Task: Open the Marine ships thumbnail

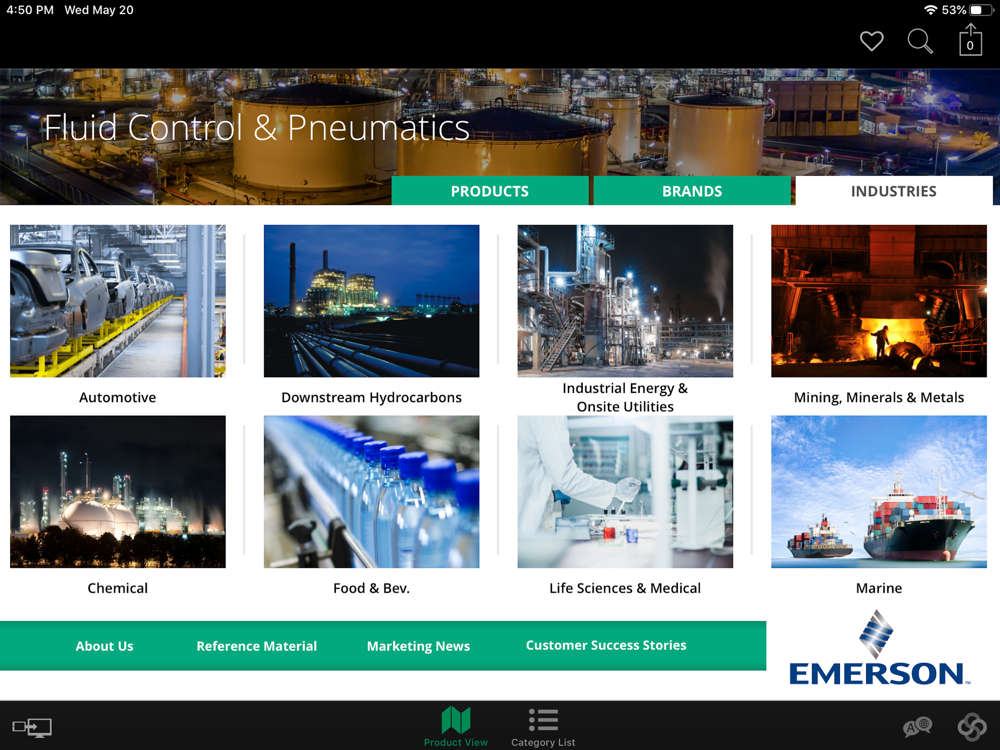Action: [x=879, y=492]
